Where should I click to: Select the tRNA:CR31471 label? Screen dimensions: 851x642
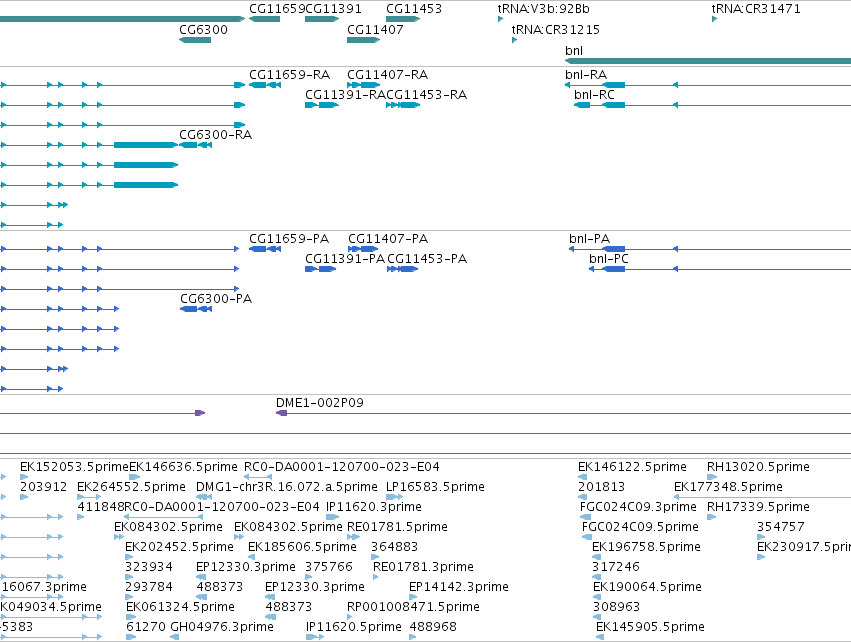(756, 9)
